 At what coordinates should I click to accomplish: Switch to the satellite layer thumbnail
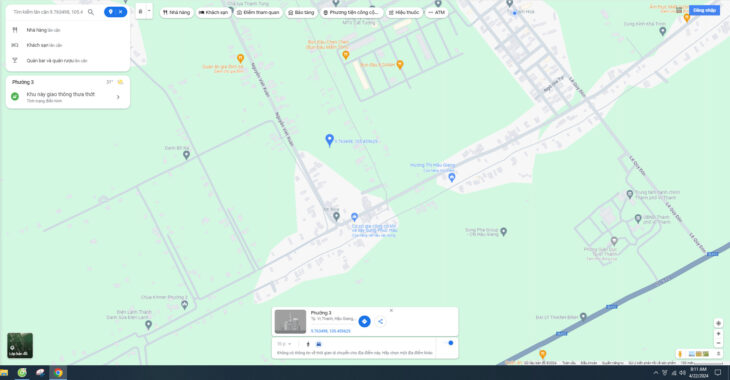click(20, 346)
